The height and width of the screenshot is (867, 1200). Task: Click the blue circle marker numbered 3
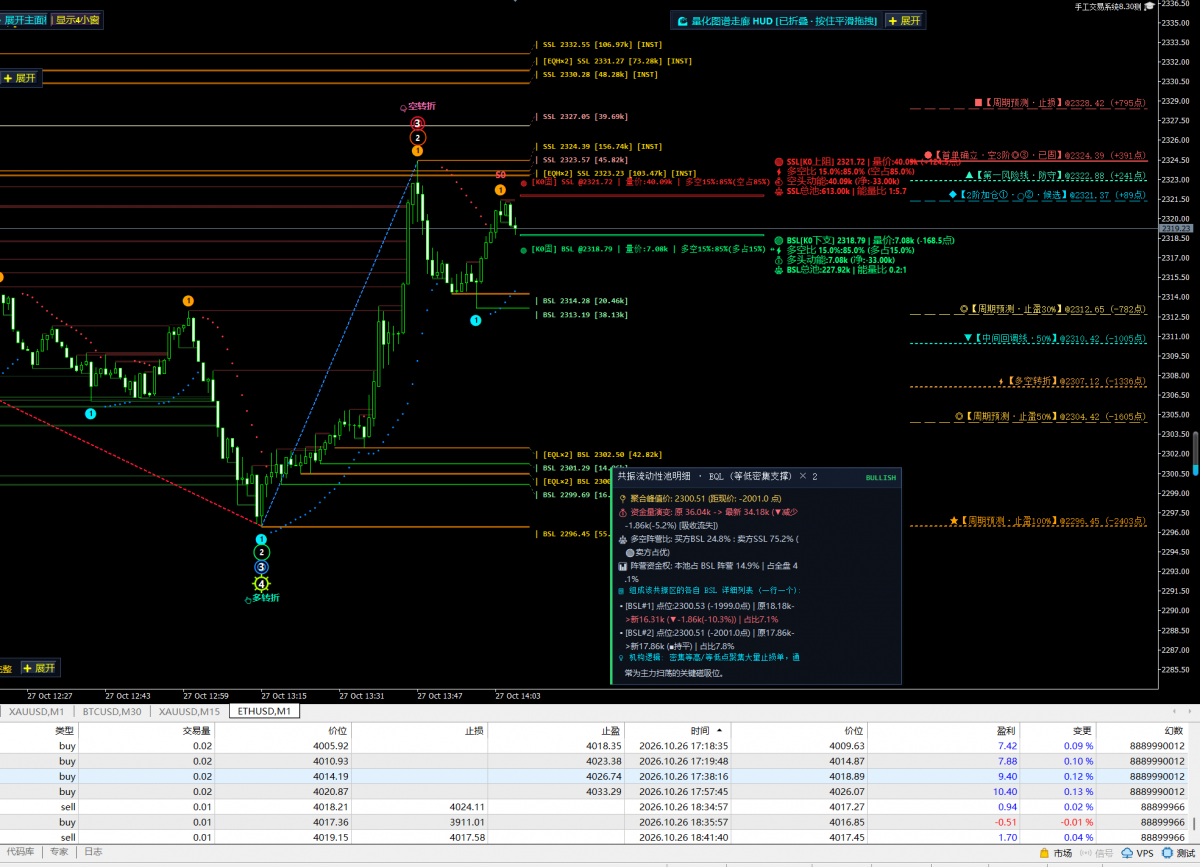tap(261, 567)
